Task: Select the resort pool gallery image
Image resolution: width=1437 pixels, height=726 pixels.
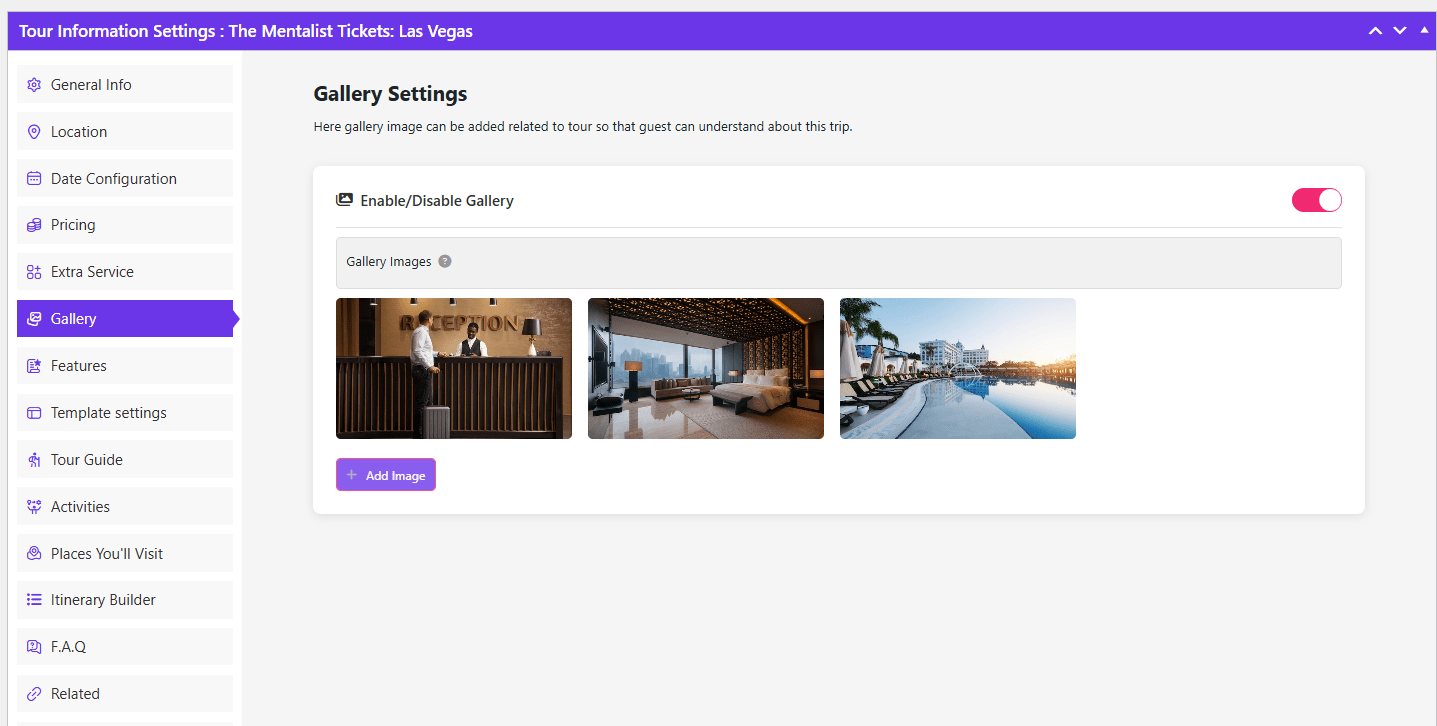Action: point(958,368)
